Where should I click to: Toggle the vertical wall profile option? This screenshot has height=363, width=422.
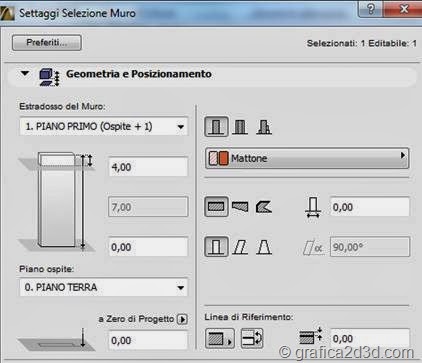point(216,247)
